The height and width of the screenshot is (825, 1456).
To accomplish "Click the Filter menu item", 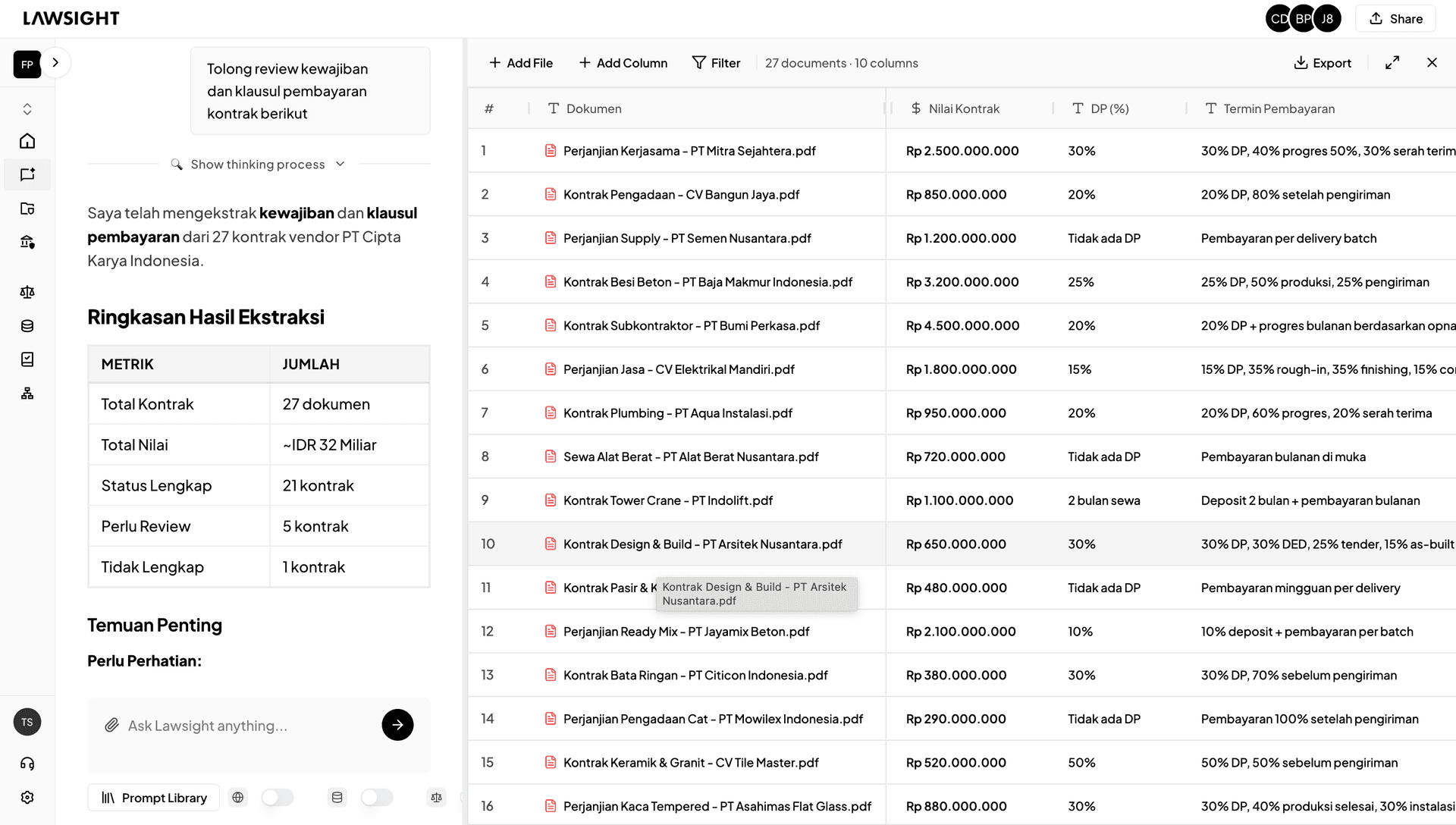I will point(716,63).
